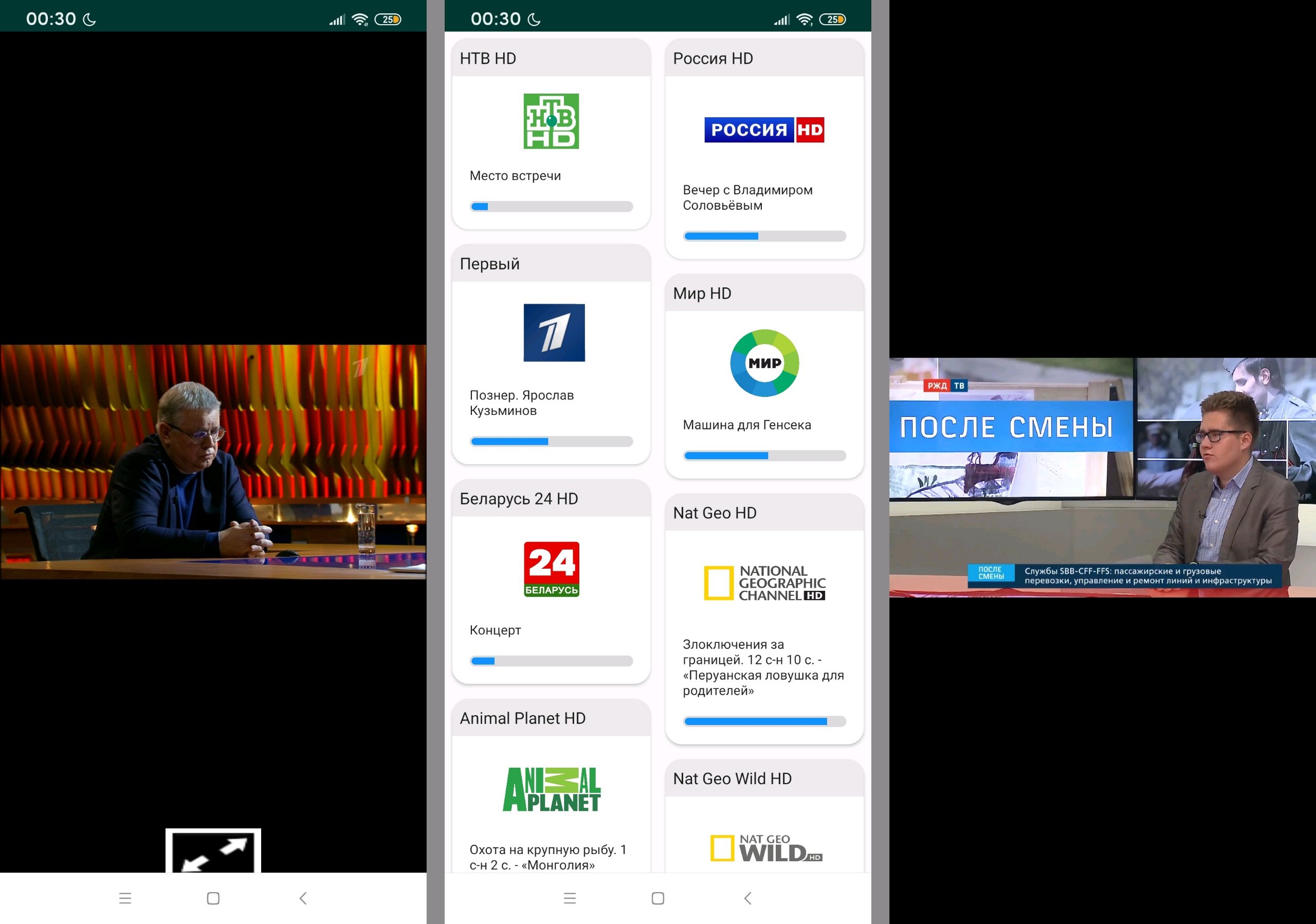Tap program Машина для Генсека
Viewport: 1316px width, 924px height.
[746, 425]
